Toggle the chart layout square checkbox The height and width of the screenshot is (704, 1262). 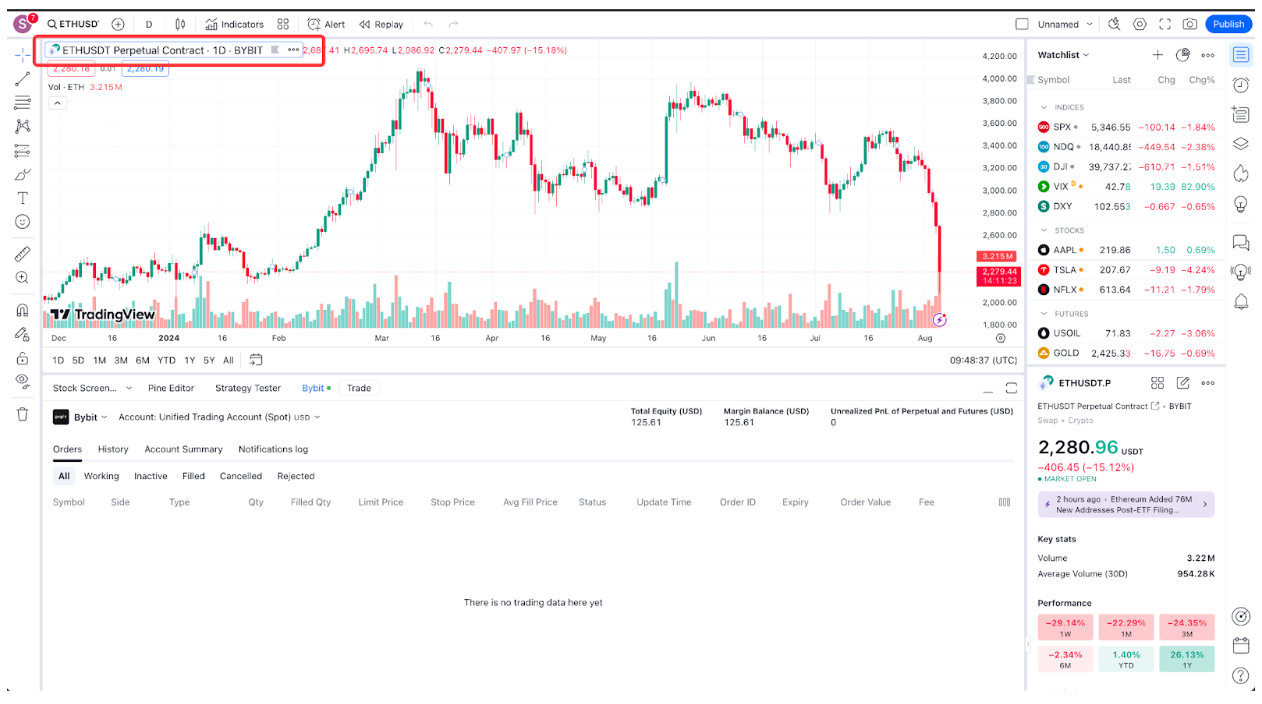1021,24
